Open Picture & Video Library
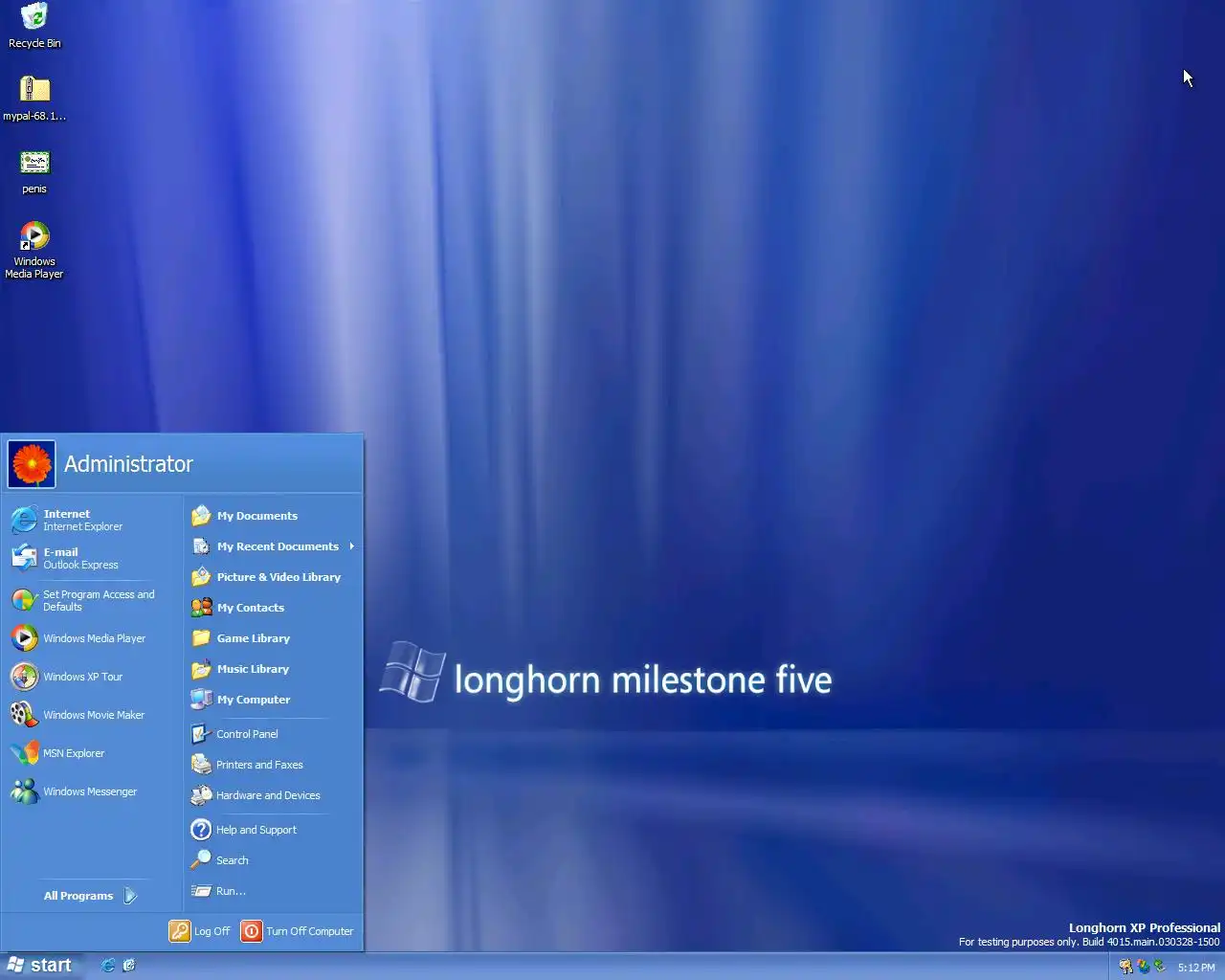 (274, 577)
